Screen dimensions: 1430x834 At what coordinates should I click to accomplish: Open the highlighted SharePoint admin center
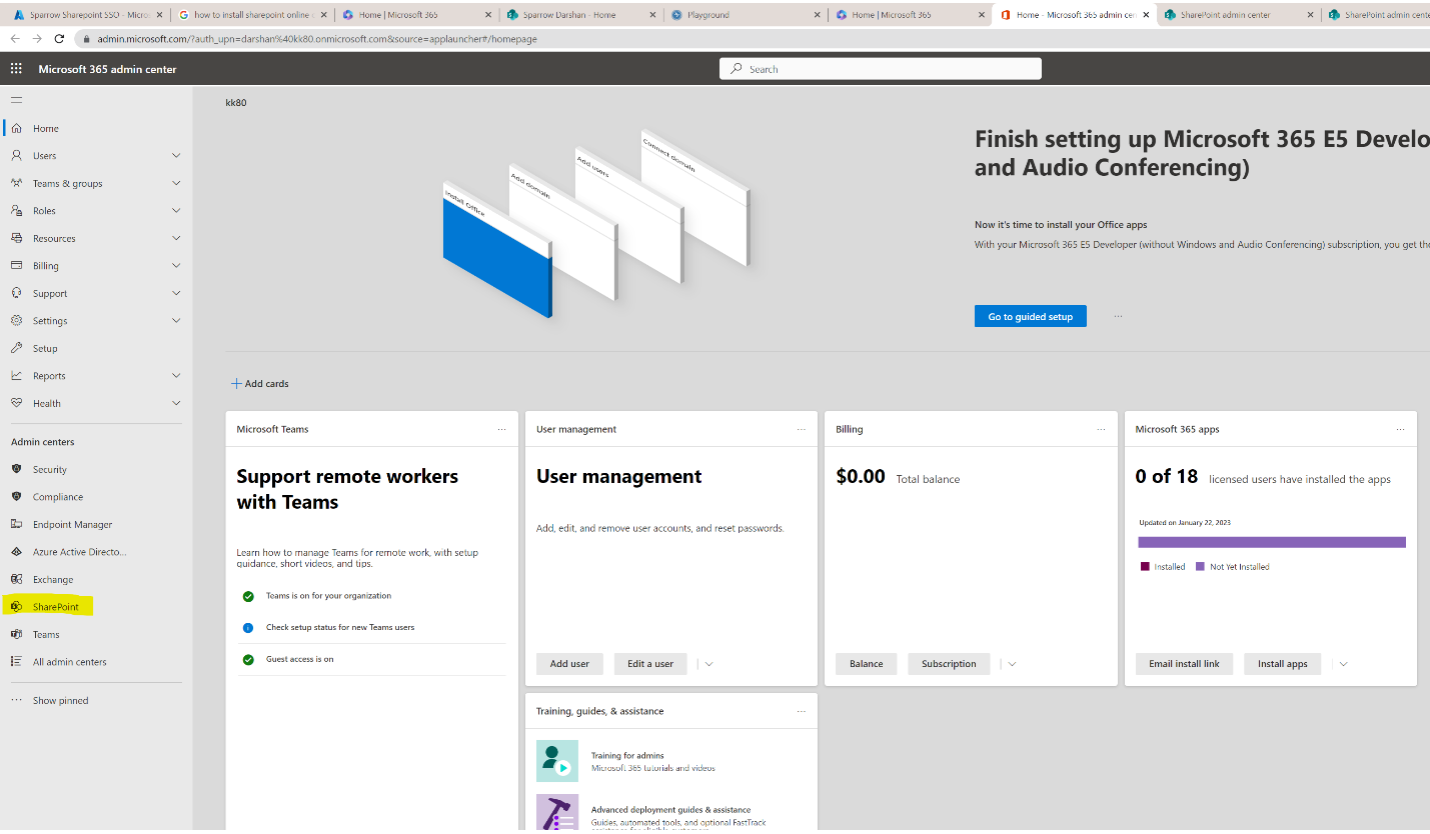(55, 607)
